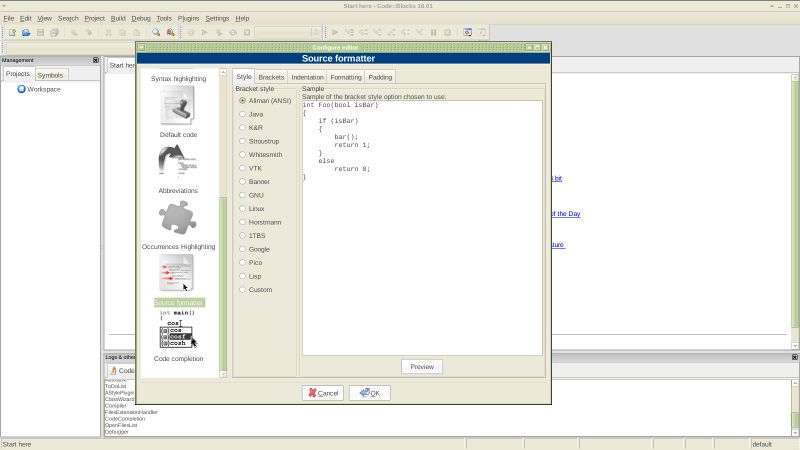Select Google bracket style
Screen dimensions: 800x450
255,249
